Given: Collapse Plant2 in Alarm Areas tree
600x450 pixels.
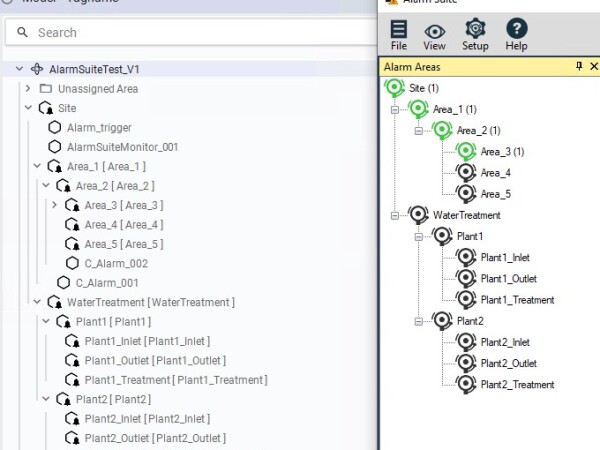Looking at the screenshot, I should [x=419, y=321].
